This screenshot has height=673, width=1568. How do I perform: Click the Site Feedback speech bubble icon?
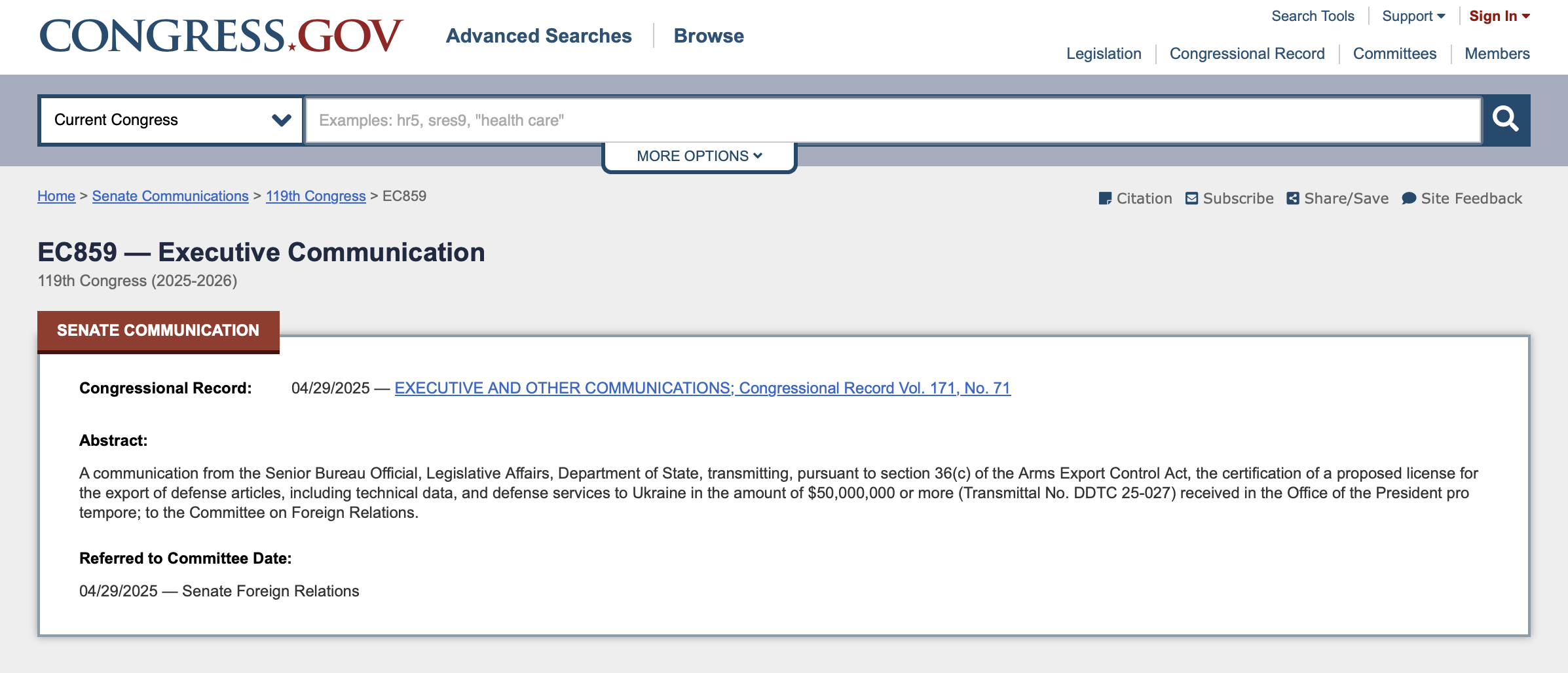click(1409, 198)
